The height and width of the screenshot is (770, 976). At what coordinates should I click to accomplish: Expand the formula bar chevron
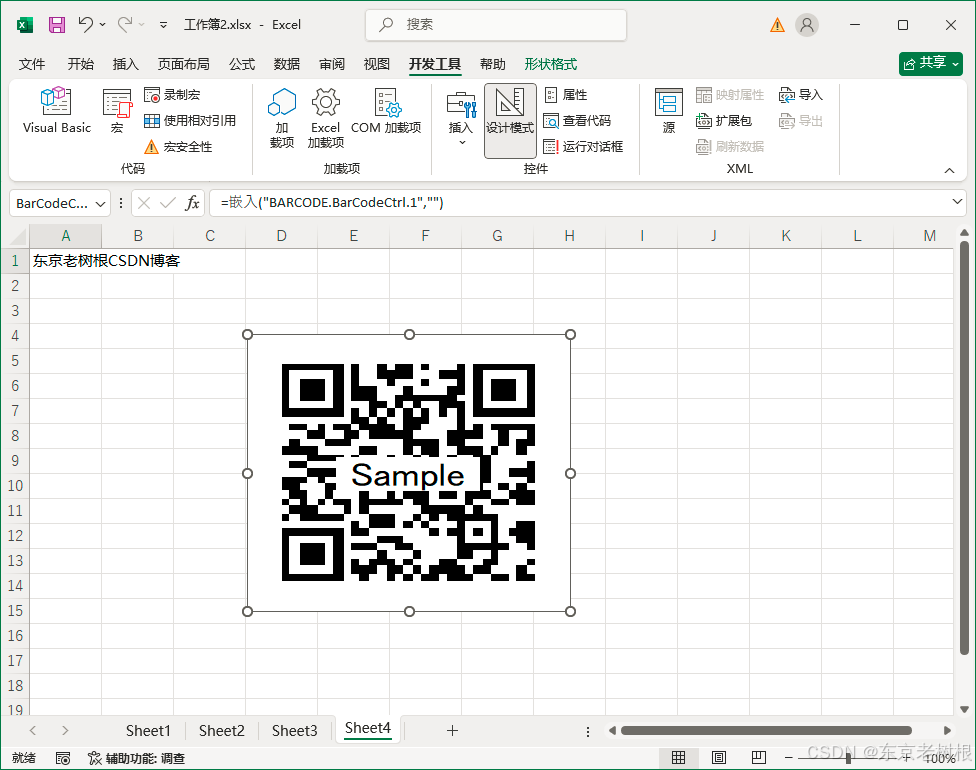[x=957, y=202]
